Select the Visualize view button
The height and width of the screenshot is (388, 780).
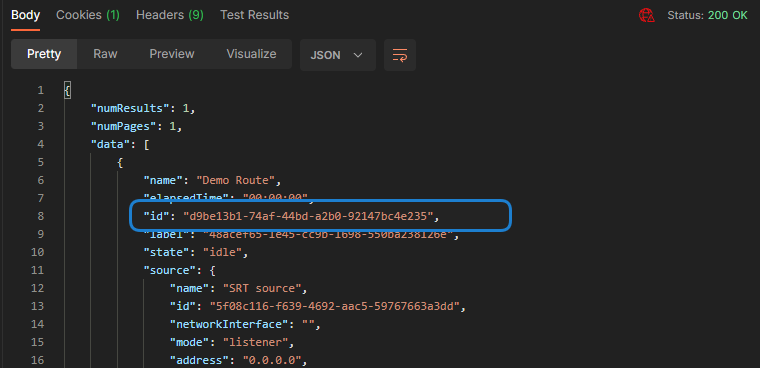click(251, 54)
